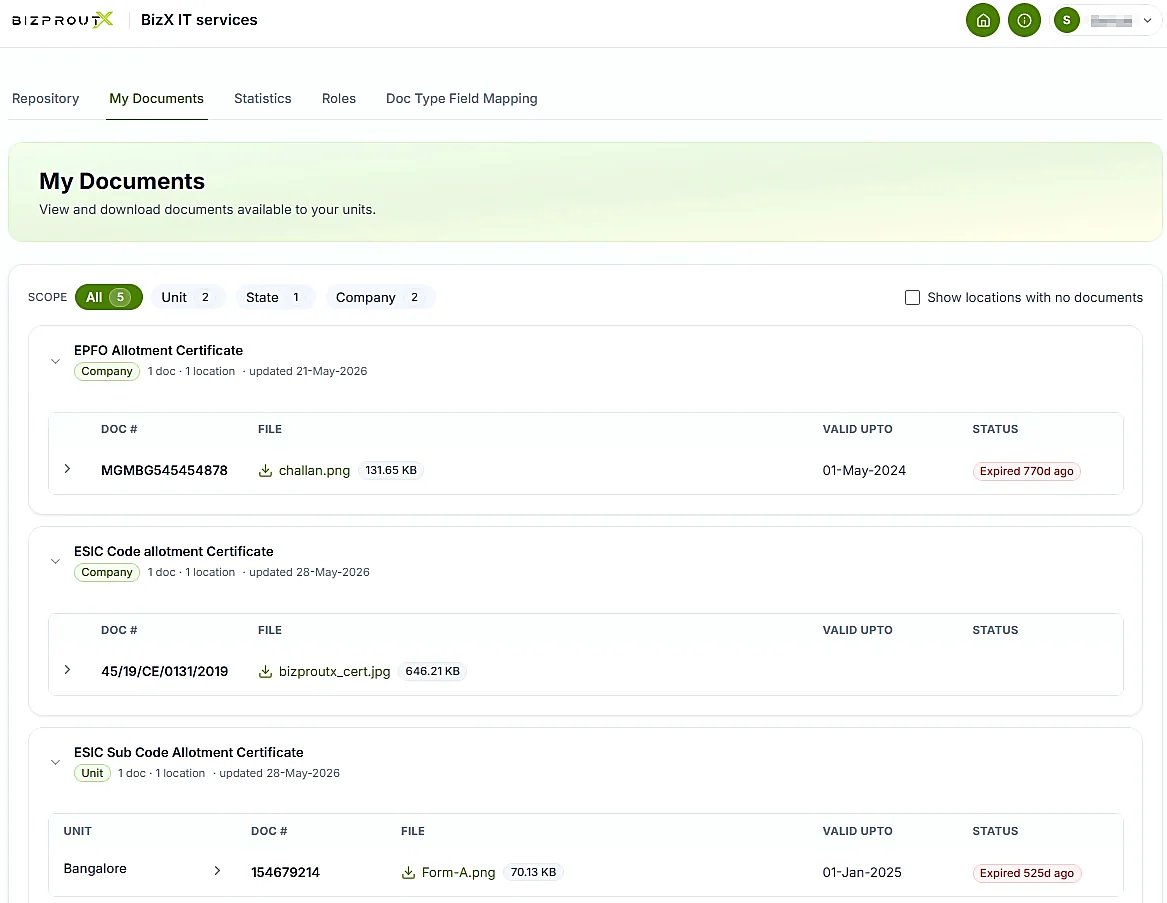1167x903 pixels.
Task: Click the valid upto date 01-May-2024
Action: click(x=864, y=470)
